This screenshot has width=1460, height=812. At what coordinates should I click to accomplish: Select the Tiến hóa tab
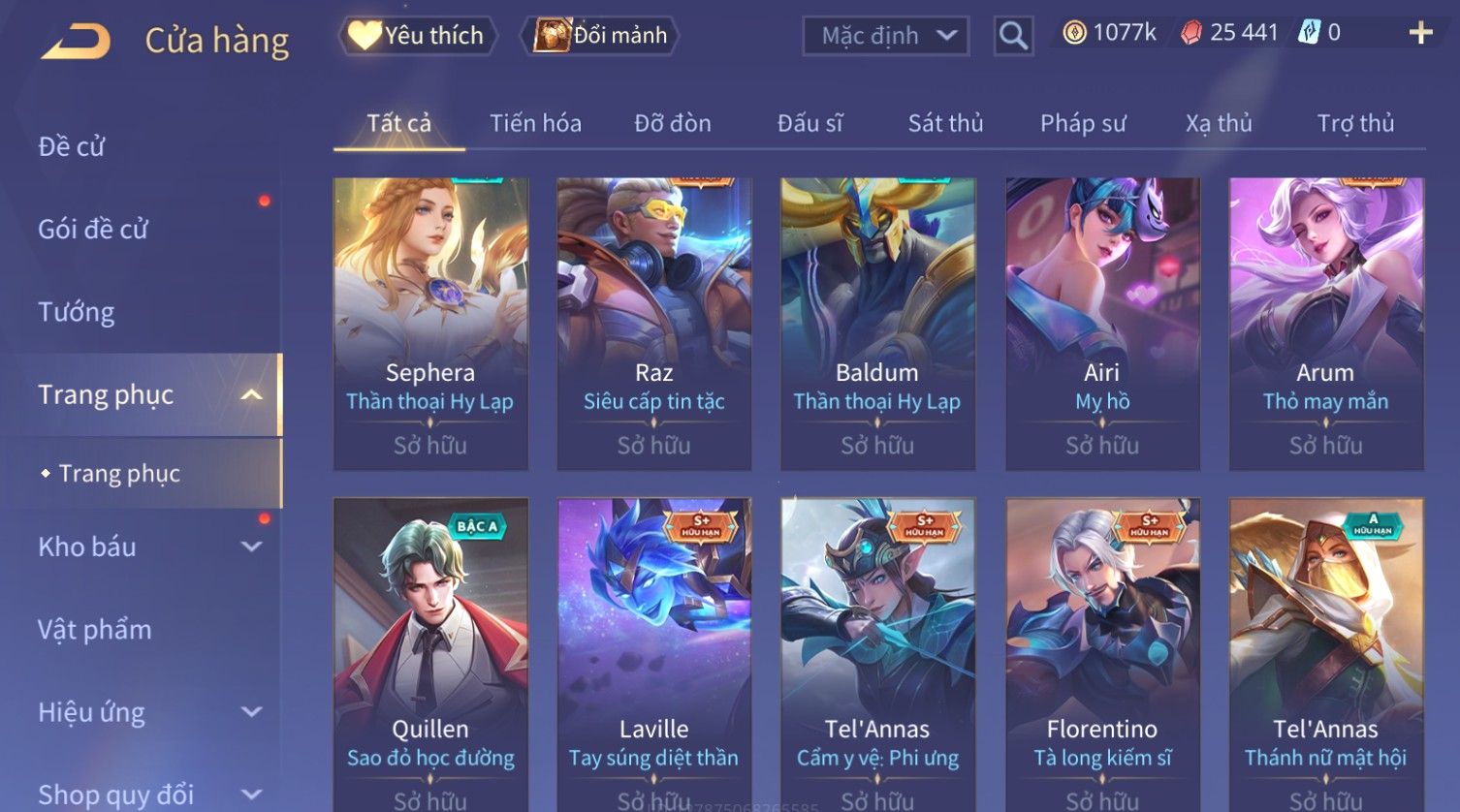click(535, 123)
